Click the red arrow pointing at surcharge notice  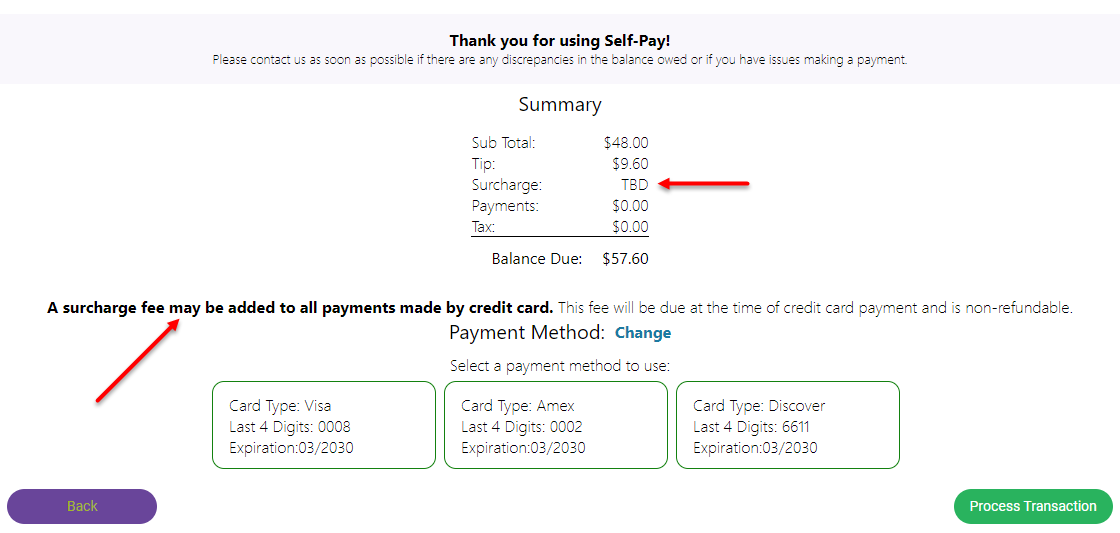pos(138,360)
